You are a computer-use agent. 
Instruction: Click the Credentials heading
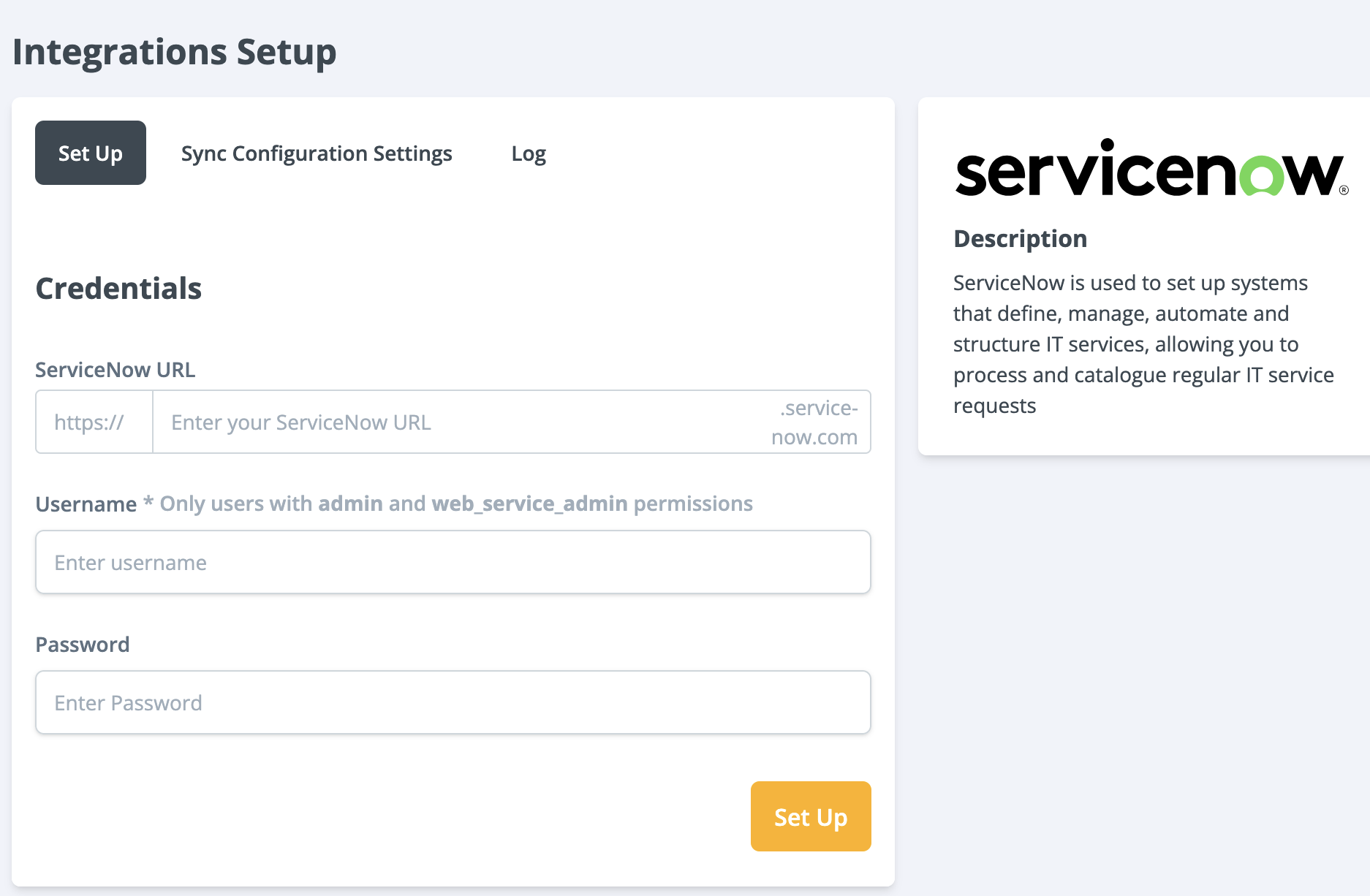click(x=118, y=288)
